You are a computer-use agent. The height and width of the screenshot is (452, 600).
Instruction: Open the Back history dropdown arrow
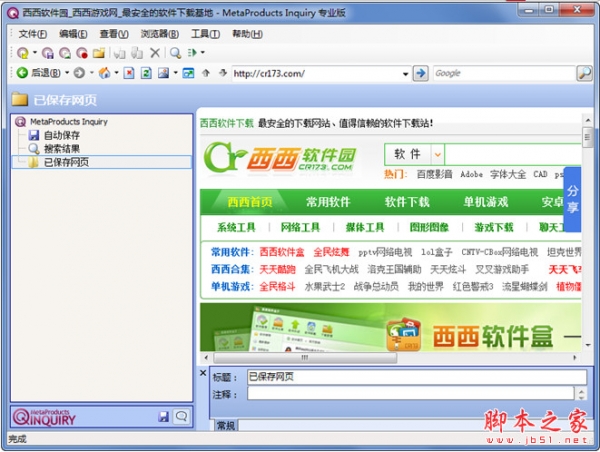coord(67,72)
